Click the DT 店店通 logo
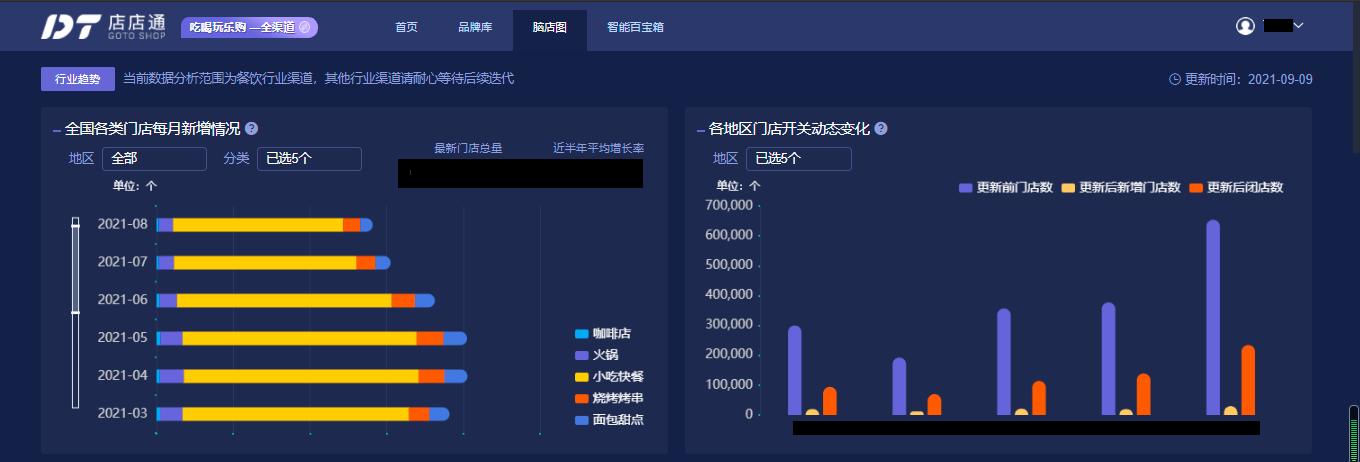The height and width of the screenshot is (462, 1360). click(x=105, y=26)
